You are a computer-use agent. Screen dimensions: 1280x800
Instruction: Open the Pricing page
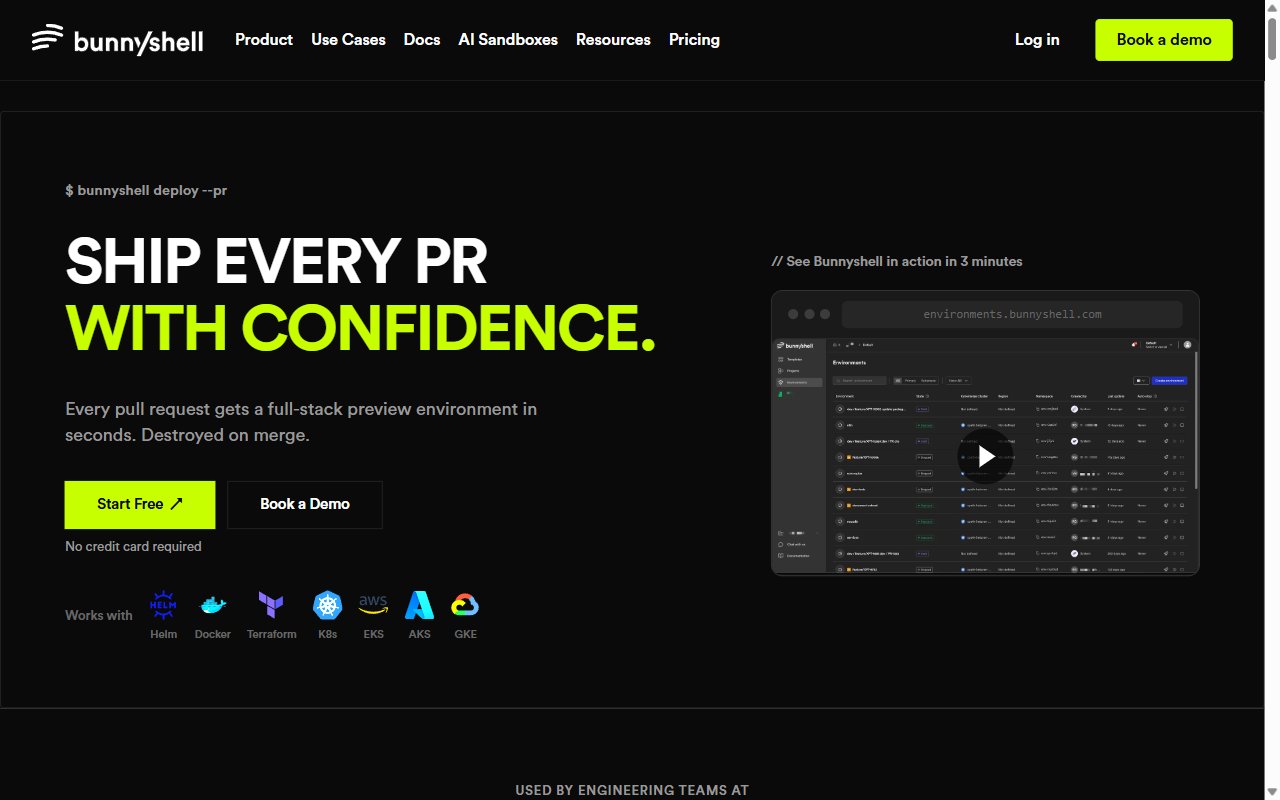pos(694,40)
